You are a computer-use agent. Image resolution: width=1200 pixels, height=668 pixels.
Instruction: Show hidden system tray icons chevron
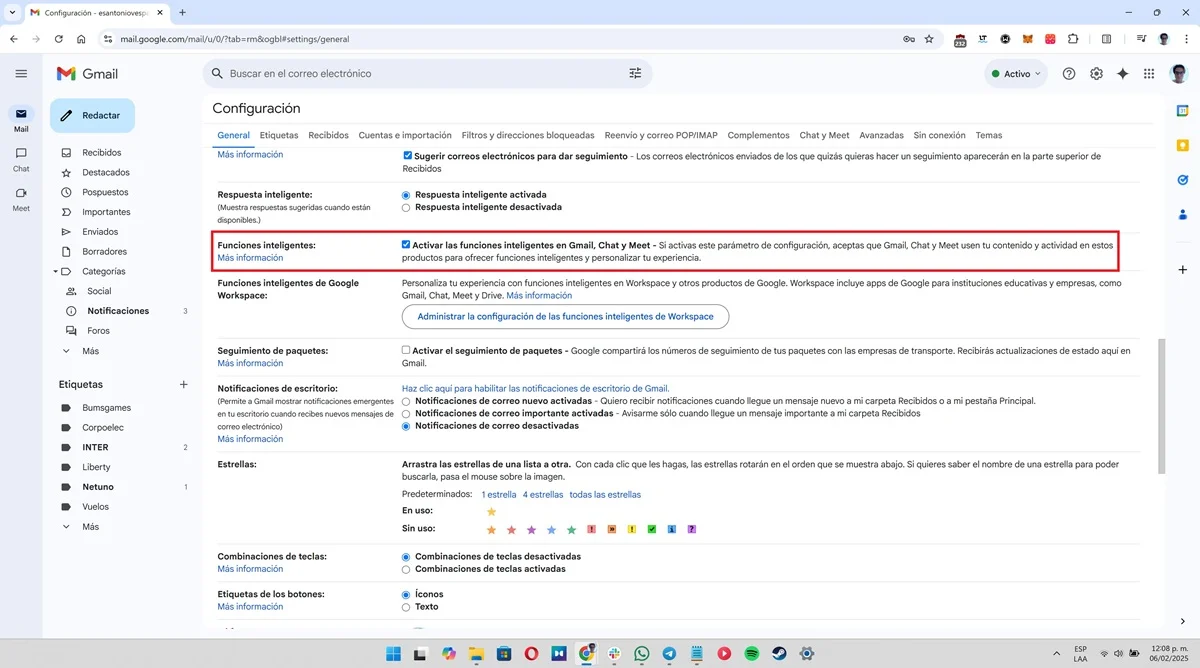(1057, 654)
